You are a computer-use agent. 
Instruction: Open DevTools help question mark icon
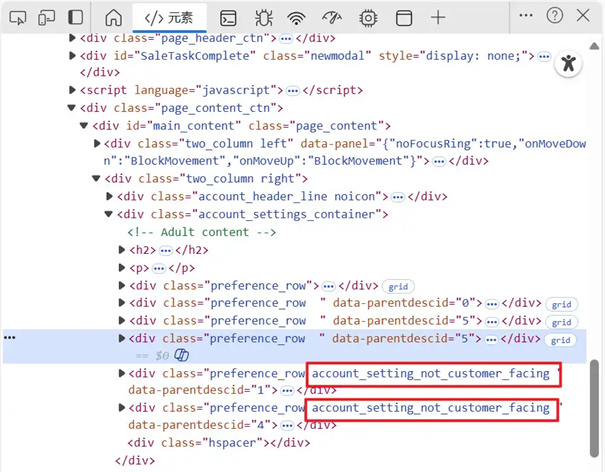(554, 15)
